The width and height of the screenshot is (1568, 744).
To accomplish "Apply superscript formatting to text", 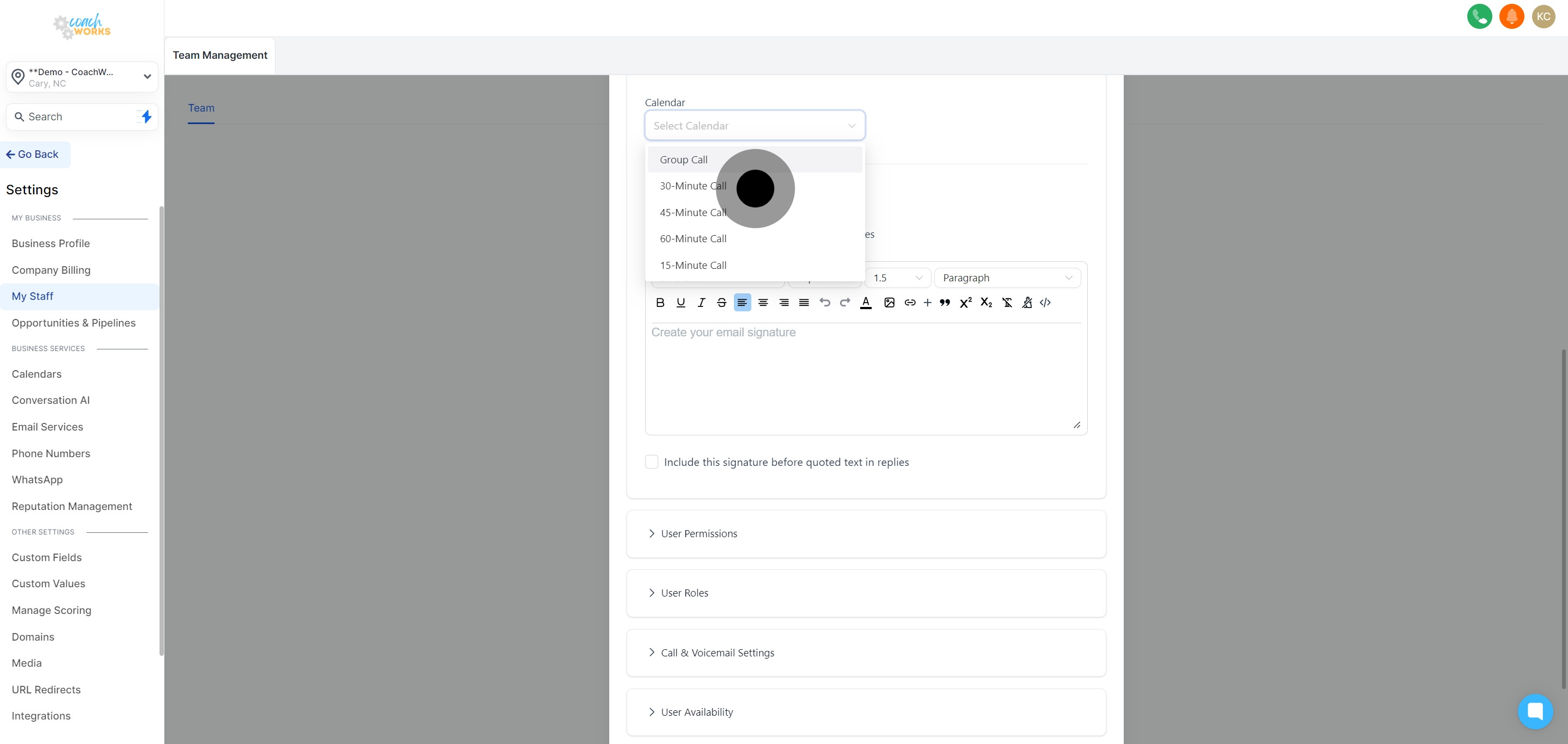I will [x=965, y=303].
